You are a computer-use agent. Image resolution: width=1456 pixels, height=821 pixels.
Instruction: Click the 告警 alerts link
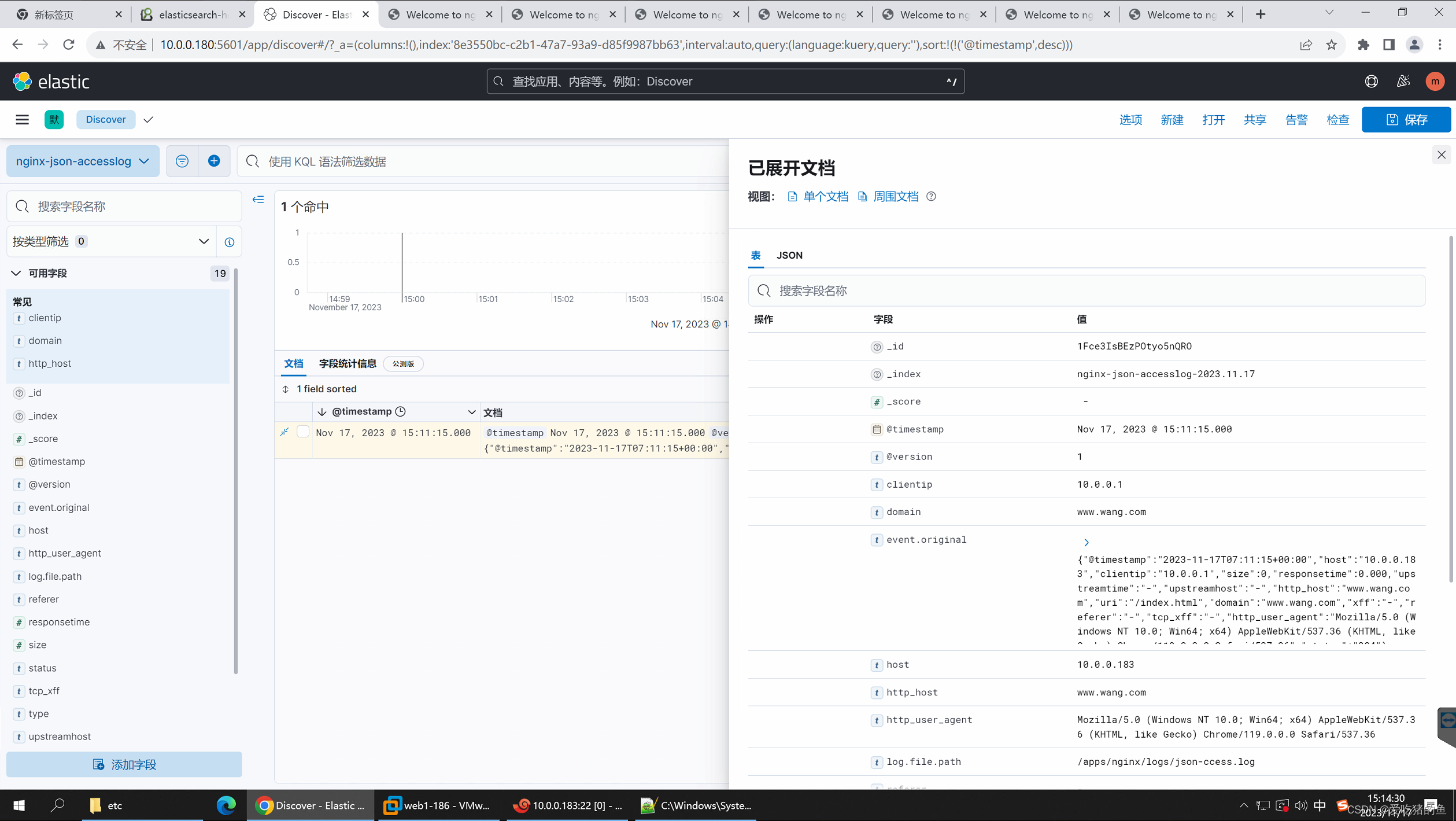[1296, 120]
